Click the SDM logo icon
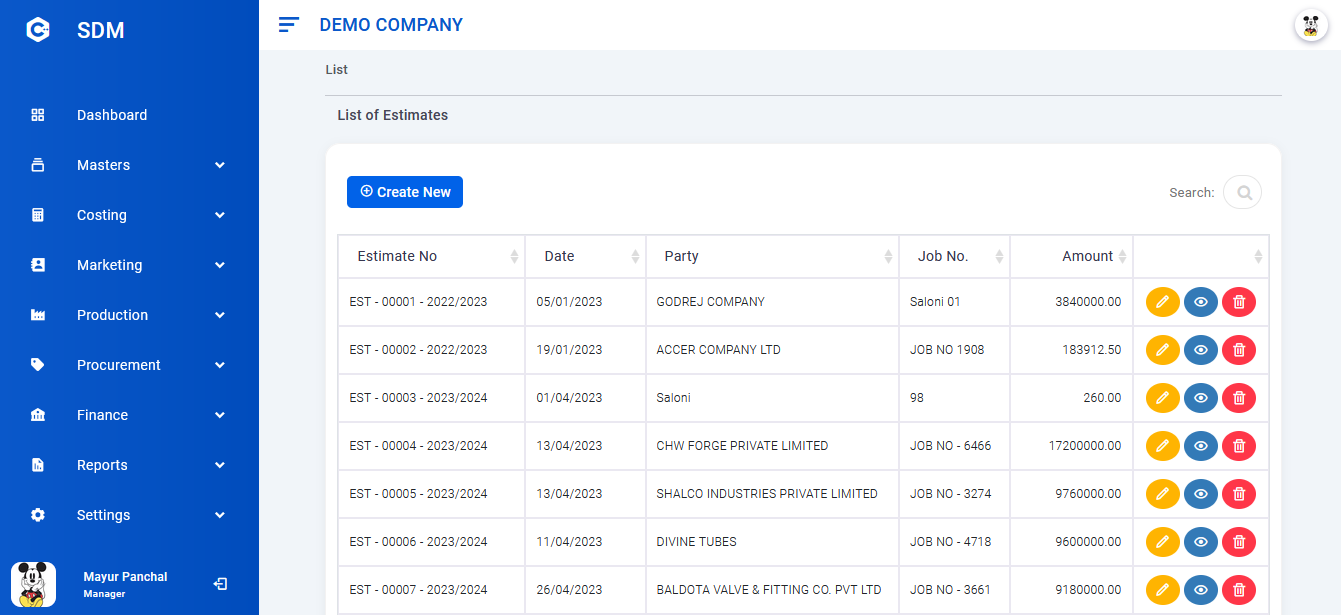 (x=38, y=30)
